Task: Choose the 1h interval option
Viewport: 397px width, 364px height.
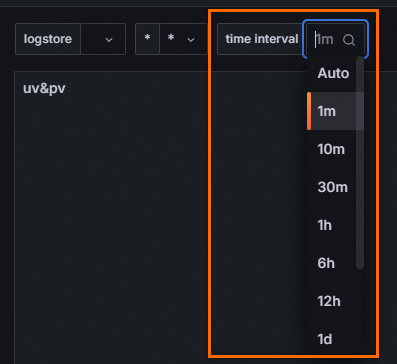Action: (x=335, y=225)
